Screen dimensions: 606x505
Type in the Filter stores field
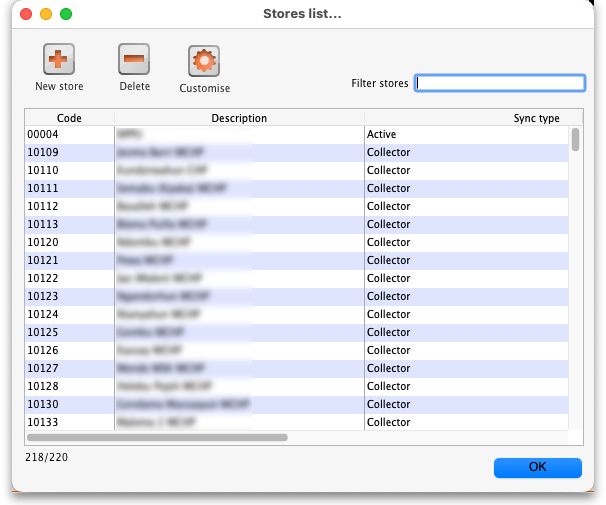click(500, 83)
